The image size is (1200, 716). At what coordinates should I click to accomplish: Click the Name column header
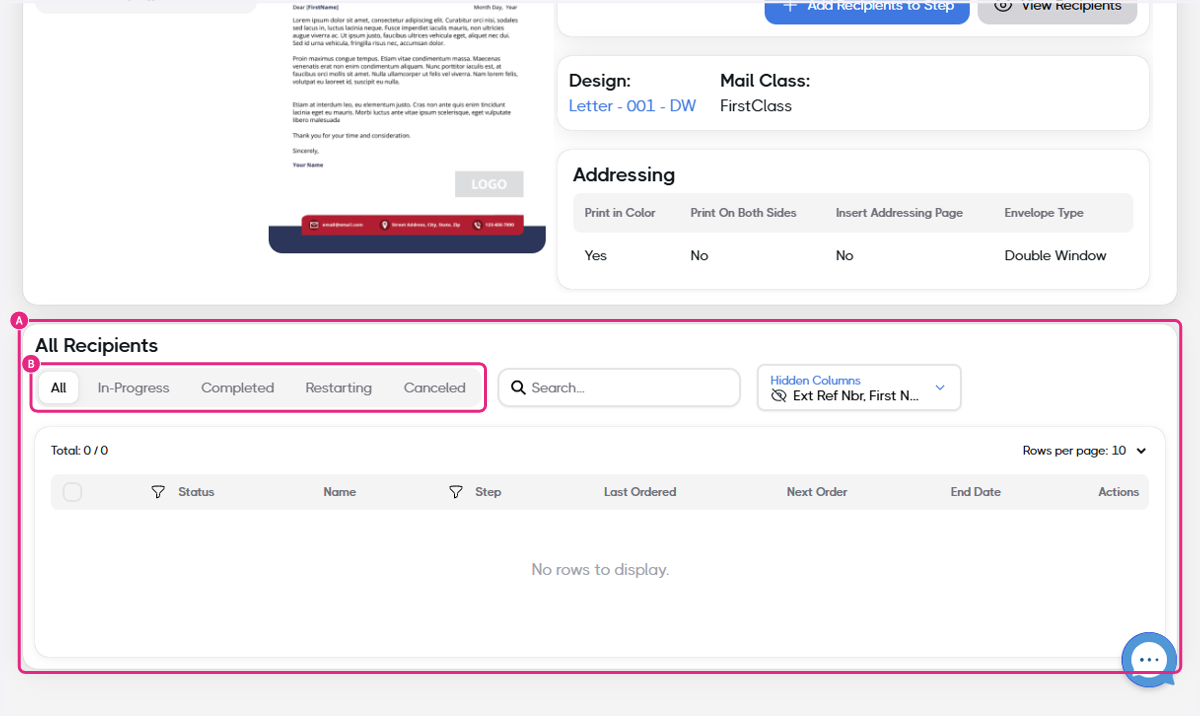(339, 492)
